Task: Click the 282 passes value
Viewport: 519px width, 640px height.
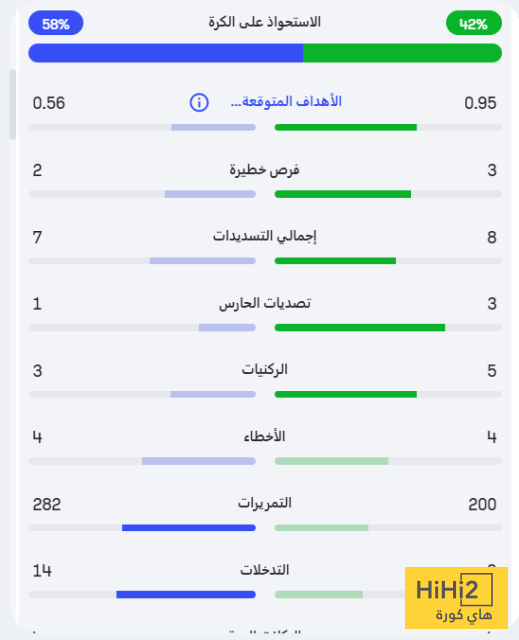Action: click(47, 504)
